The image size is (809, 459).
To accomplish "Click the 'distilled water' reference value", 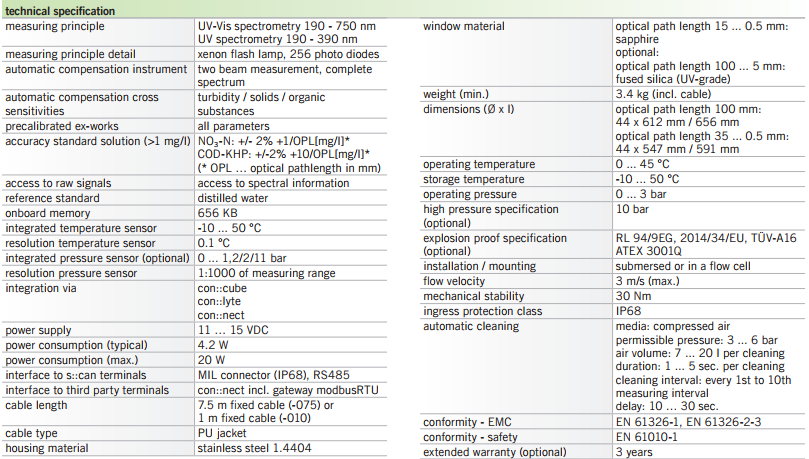I will [x=233, y=199].
